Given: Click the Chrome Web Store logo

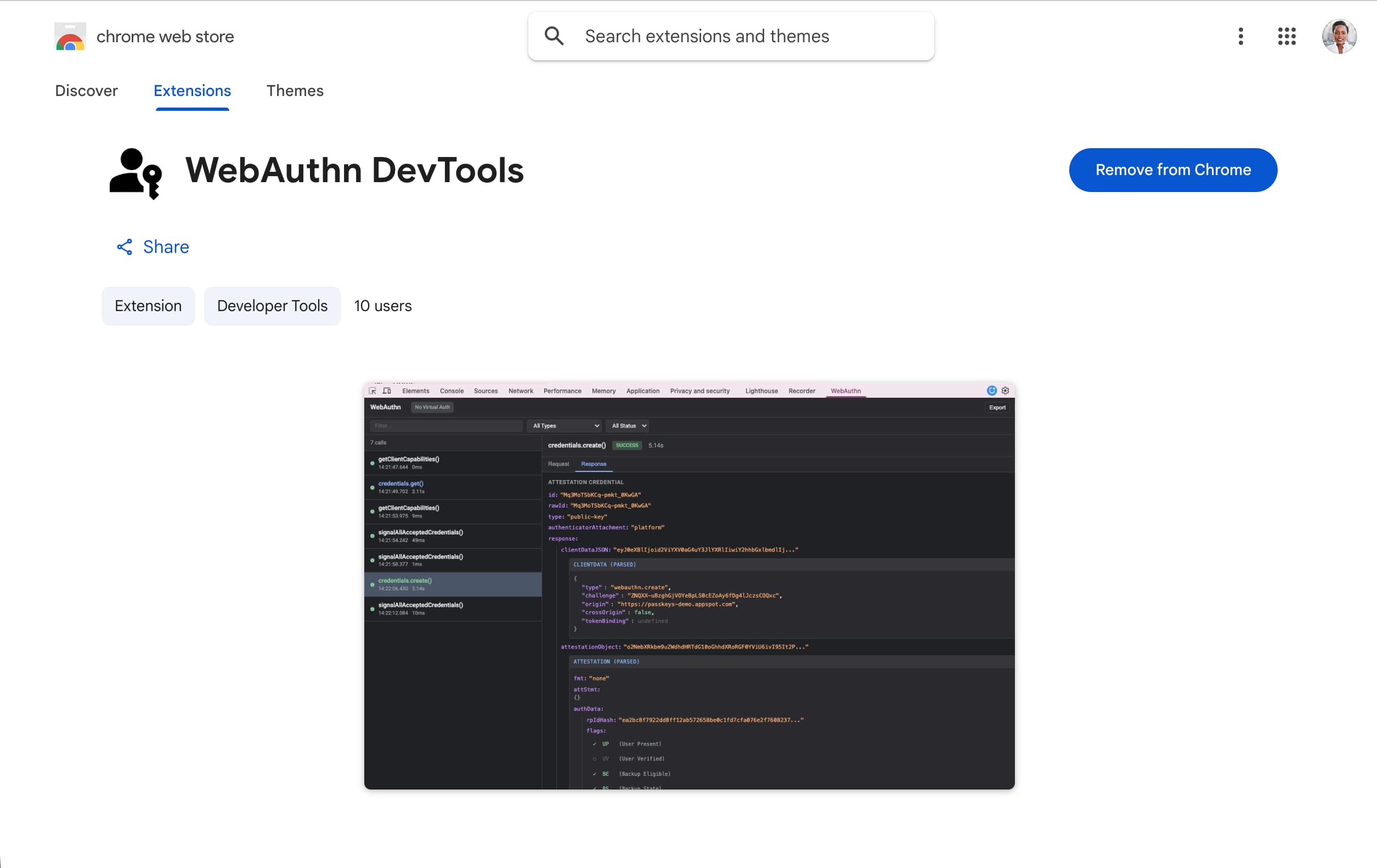Looking at the screenshot, I should point(70,36).
